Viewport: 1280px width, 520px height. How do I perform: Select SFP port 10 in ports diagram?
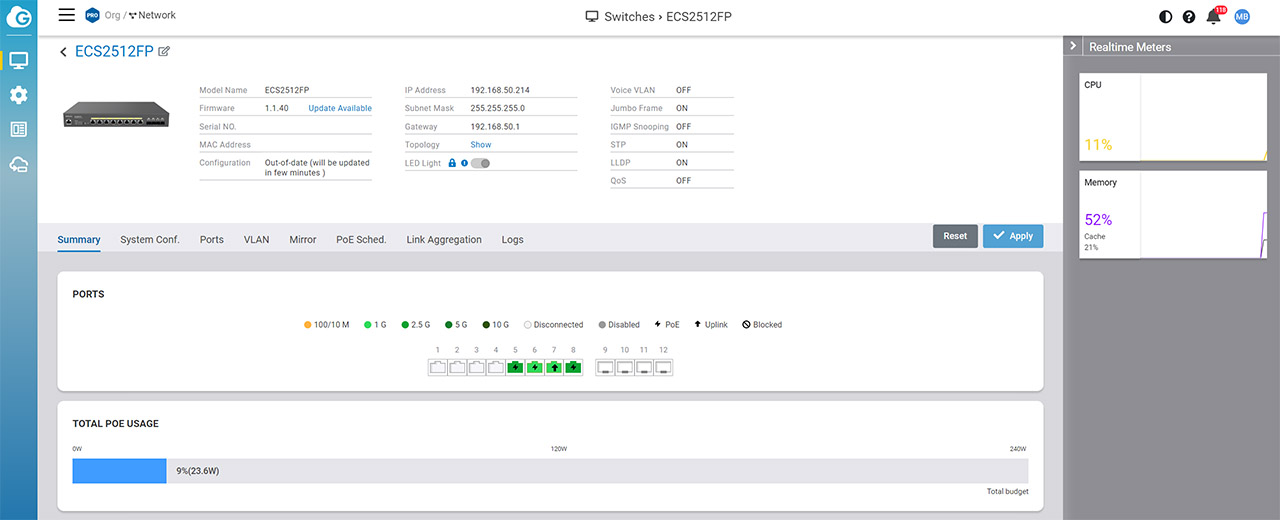624,367
